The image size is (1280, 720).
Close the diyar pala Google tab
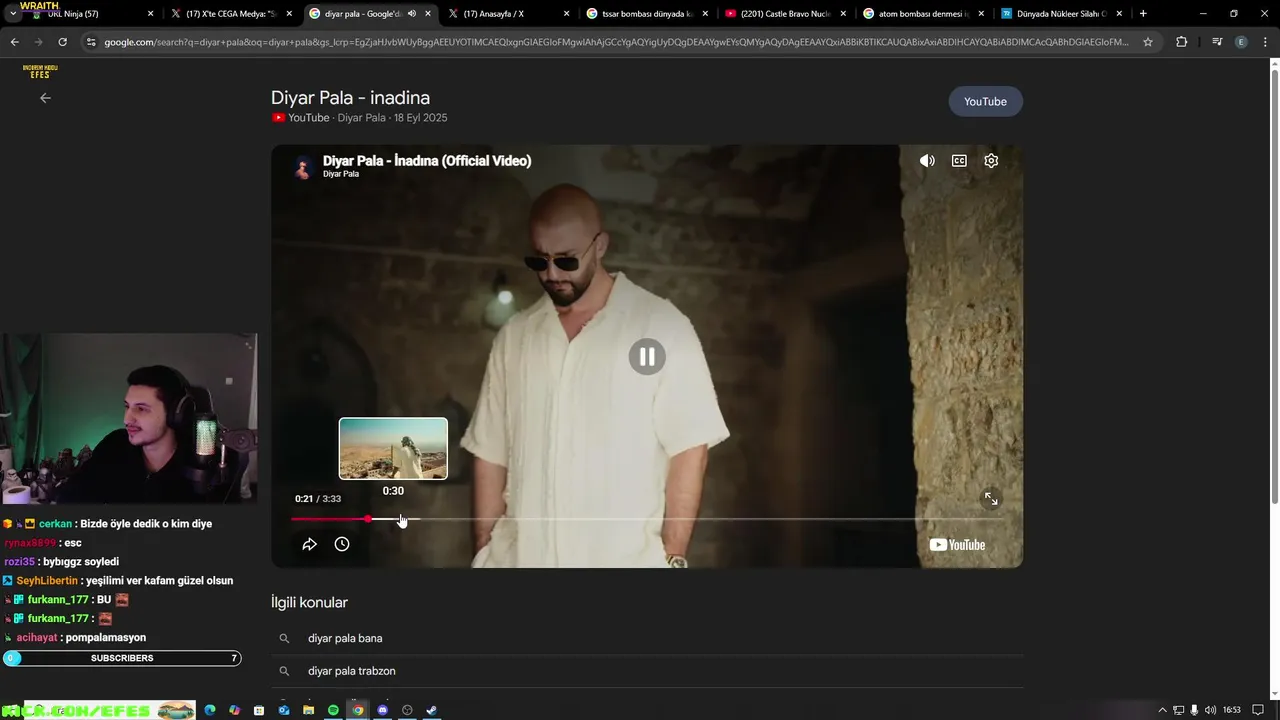pyautogui.click(x=428, y=14)
